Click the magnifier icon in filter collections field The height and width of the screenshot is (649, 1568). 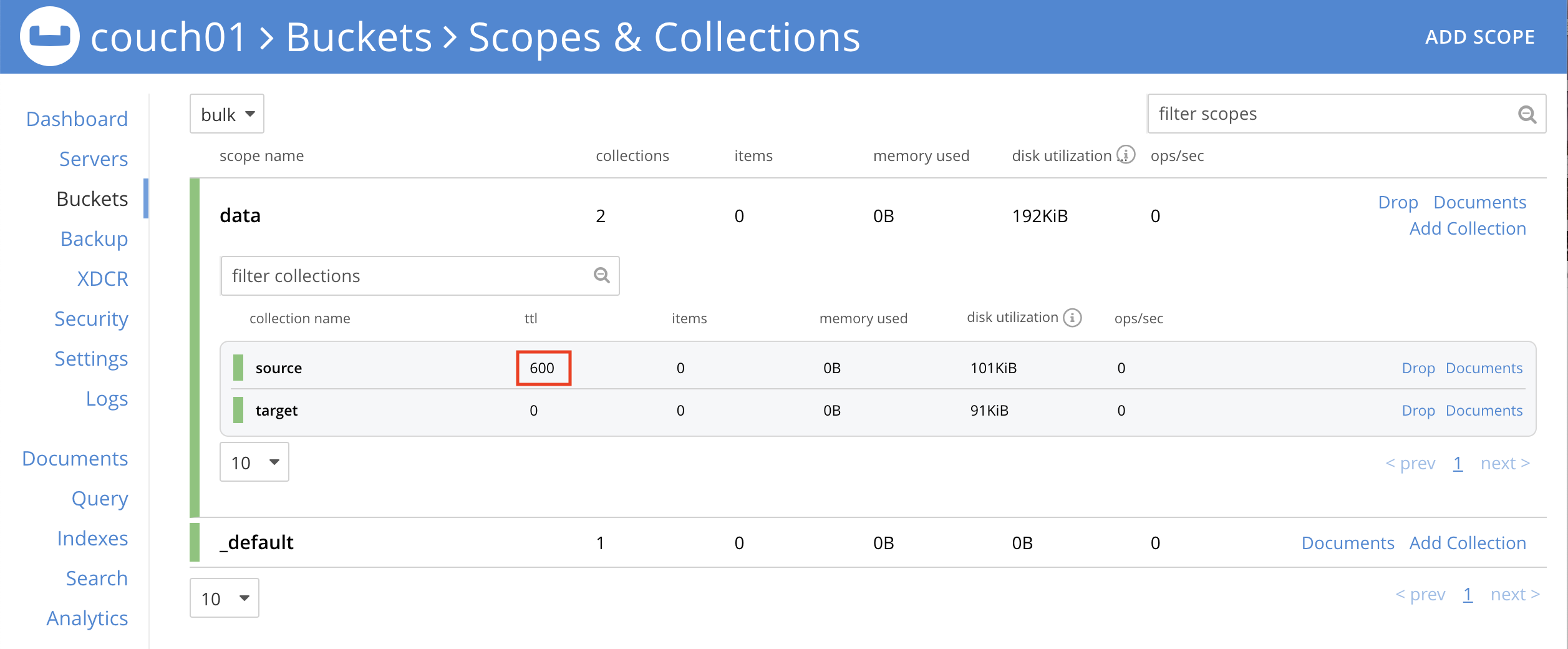[600, 275]
